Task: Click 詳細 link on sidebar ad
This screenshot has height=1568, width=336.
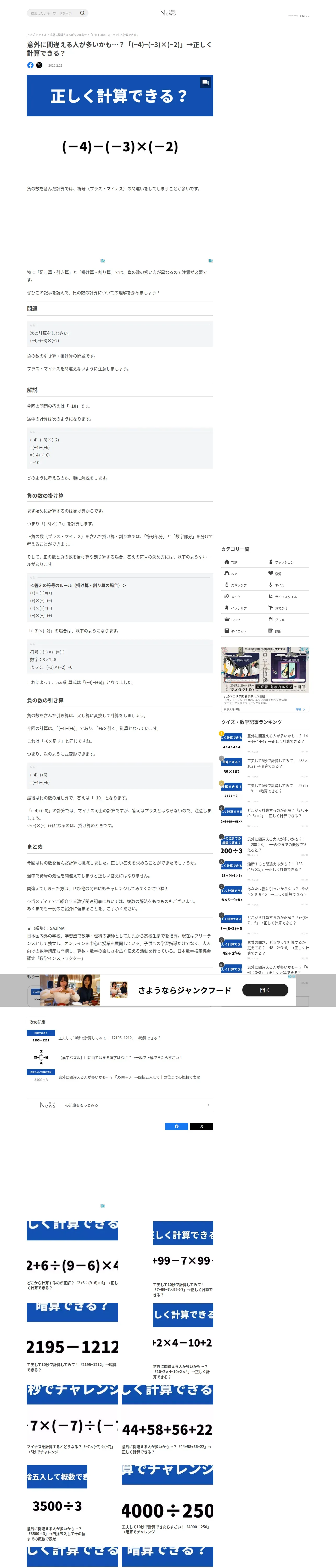Action: (301, 709)
